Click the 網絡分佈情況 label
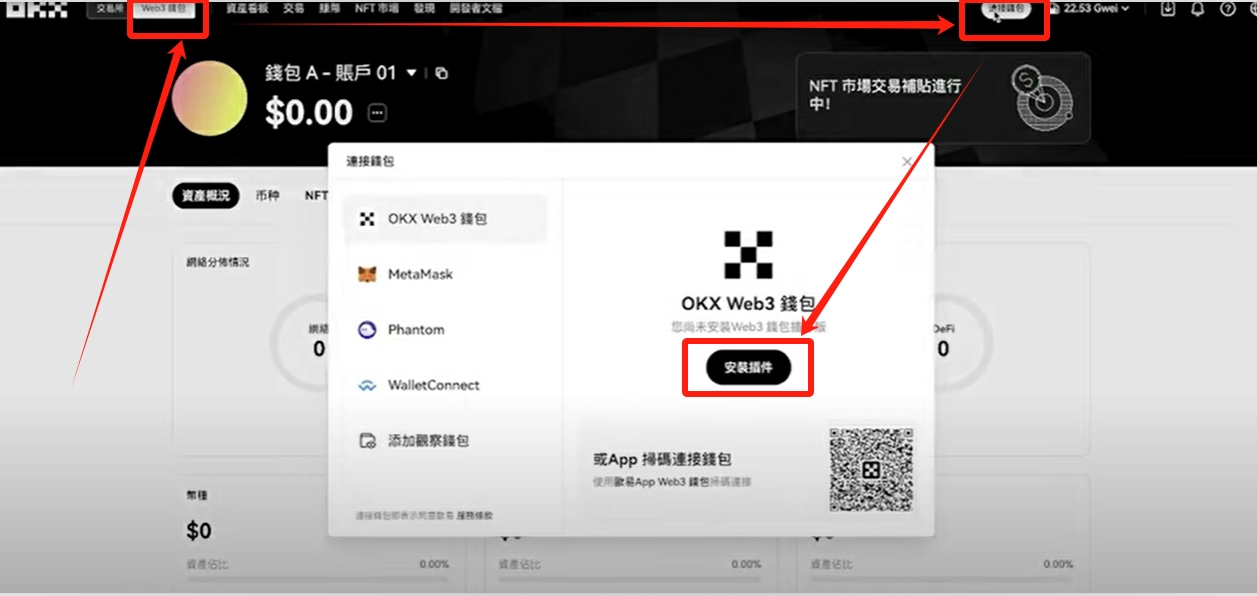1257x596 pixels. coord(217,262)
